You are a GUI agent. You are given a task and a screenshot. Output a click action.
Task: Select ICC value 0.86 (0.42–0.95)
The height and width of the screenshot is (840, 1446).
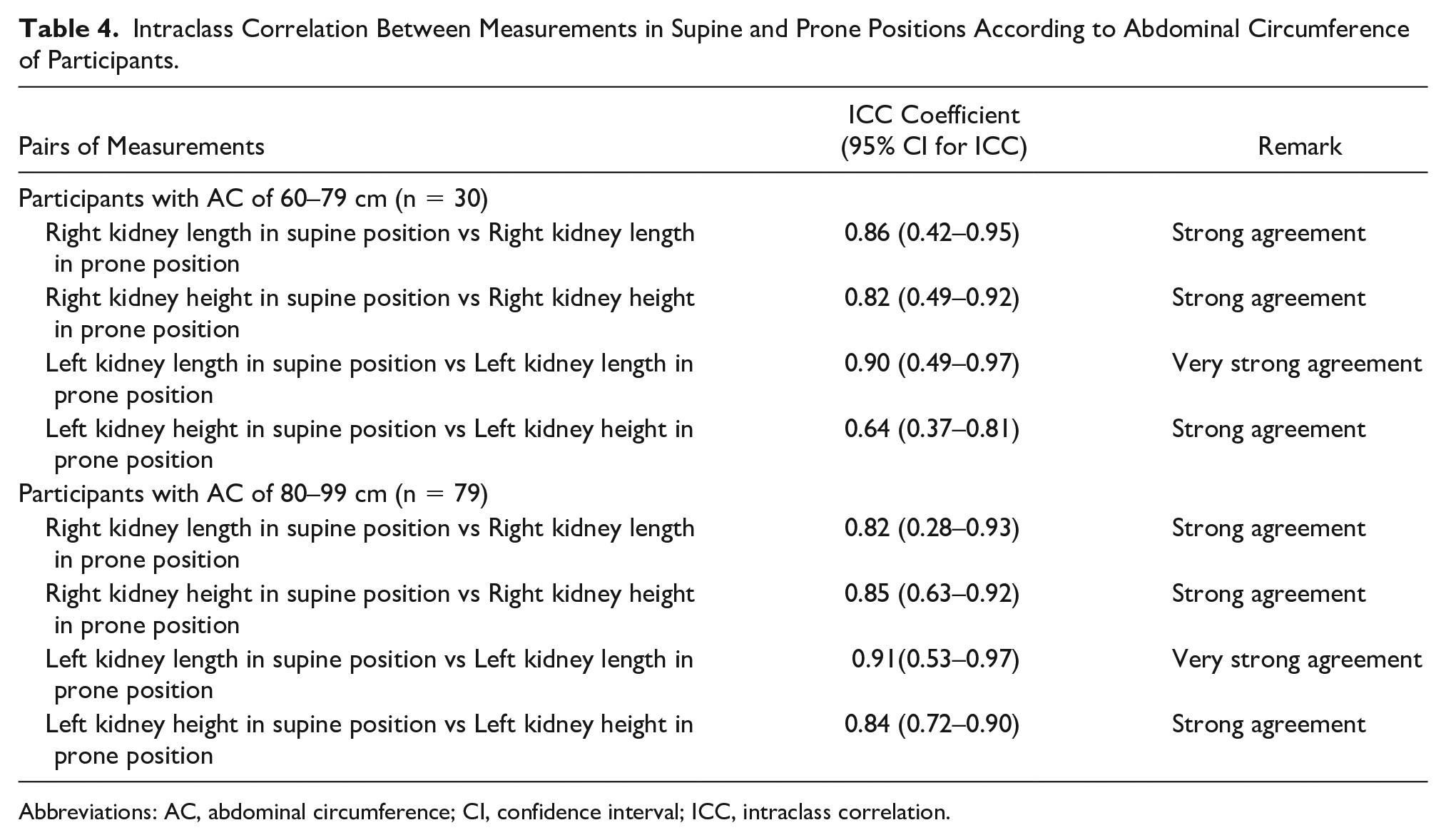tap(932, 233)
